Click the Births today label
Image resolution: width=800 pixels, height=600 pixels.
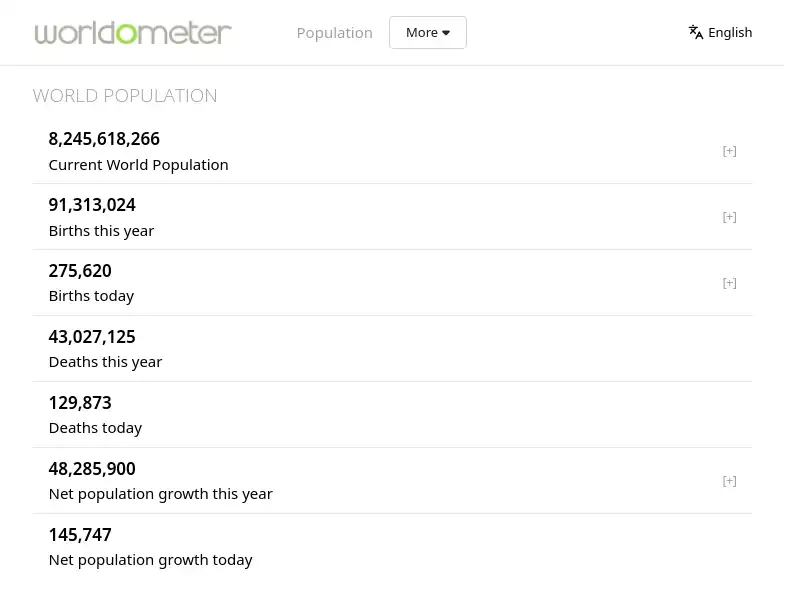(x=91, y=295)
